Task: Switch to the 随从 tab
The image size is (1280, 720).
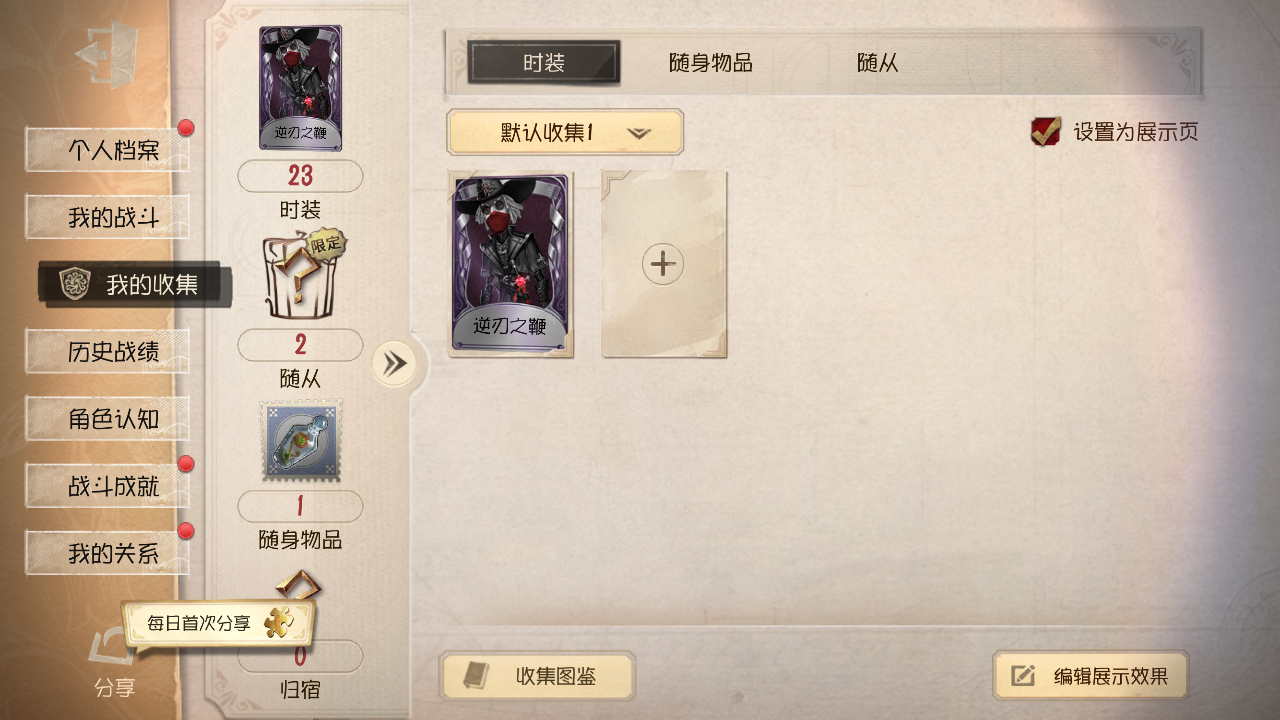Action: [x=878, y=63]
